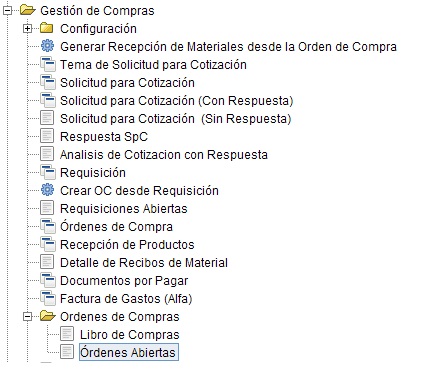Click the report icon next to Libro de Compras
Viewport: 424px width, 379px height.
[x=67, y=334]
